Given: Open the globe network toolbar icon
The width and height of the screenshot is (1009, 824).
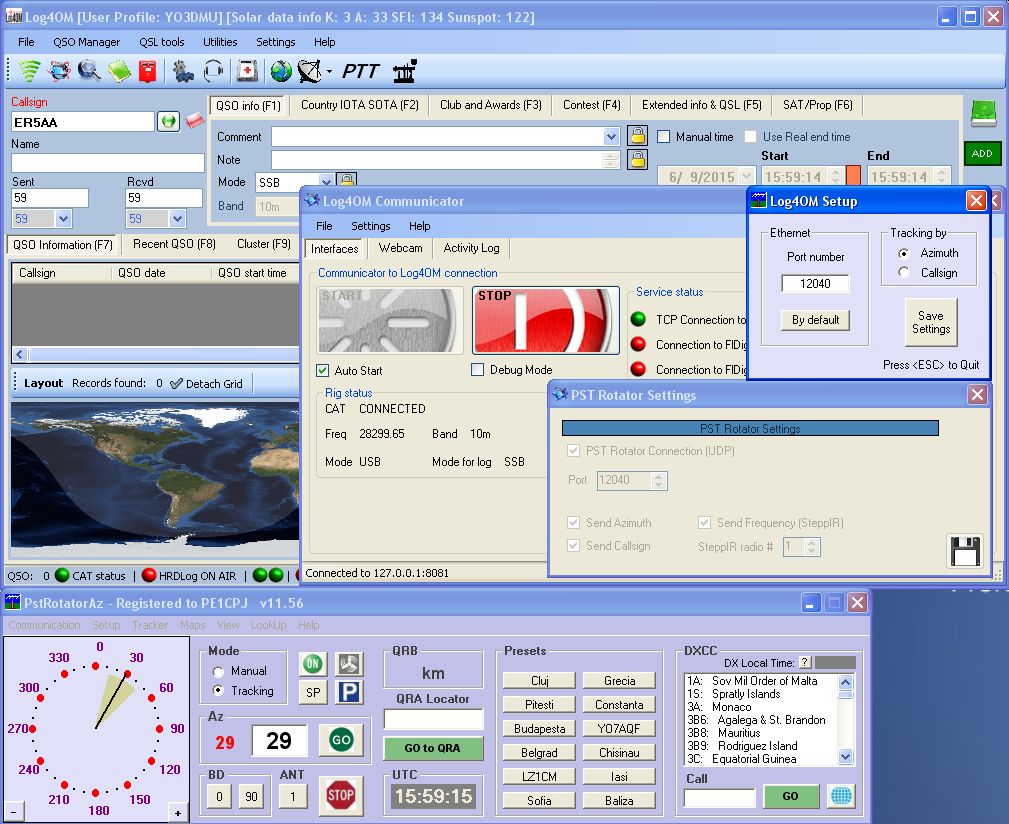Looking at the screenshot, I should tap(59, 71).
